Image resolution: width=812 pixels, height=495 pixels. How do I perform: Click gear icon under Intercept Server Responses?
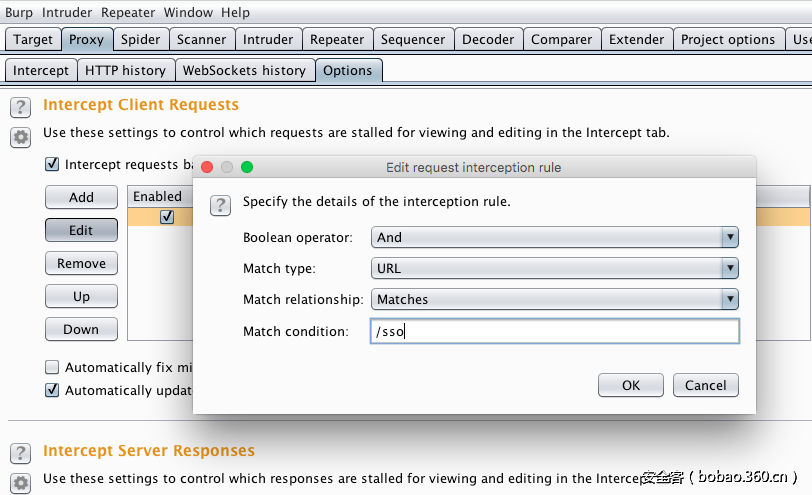tap(20, 483)
